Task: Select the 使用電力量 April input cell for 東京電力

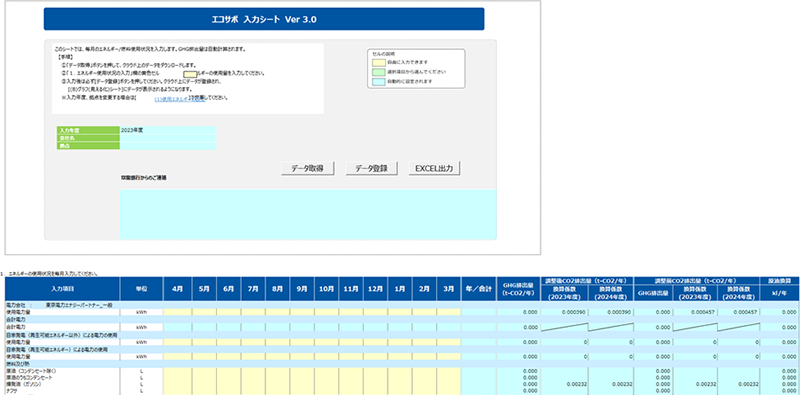Action: [x=178, y=312]
